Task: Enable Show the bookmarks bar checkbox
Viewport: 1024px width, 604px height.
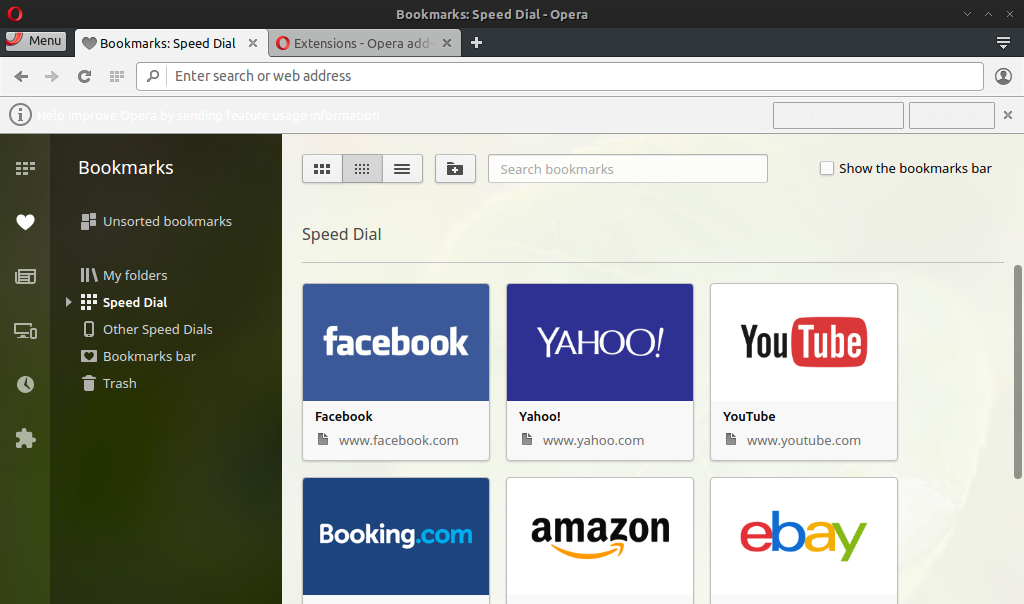Action: (x=827, y=168)
